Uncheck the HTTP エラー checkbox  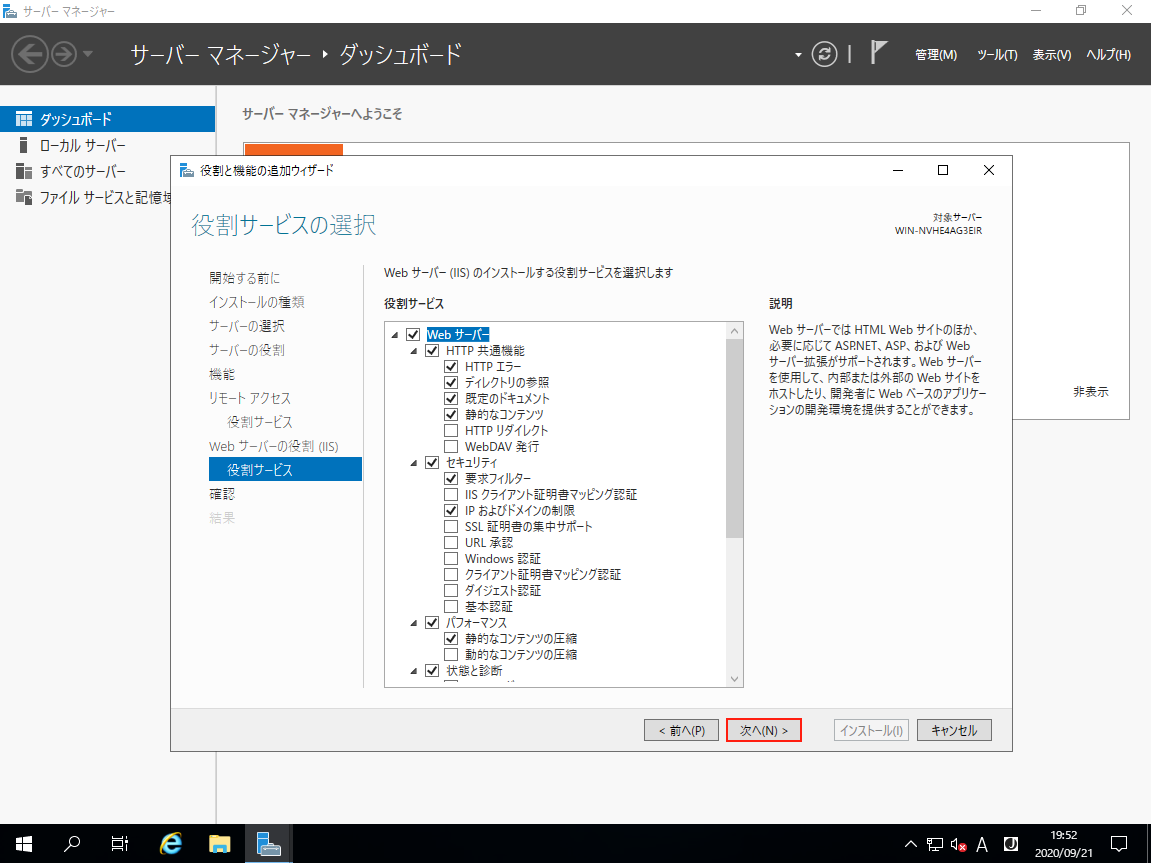pyautogui.click(x=451, y=367)
